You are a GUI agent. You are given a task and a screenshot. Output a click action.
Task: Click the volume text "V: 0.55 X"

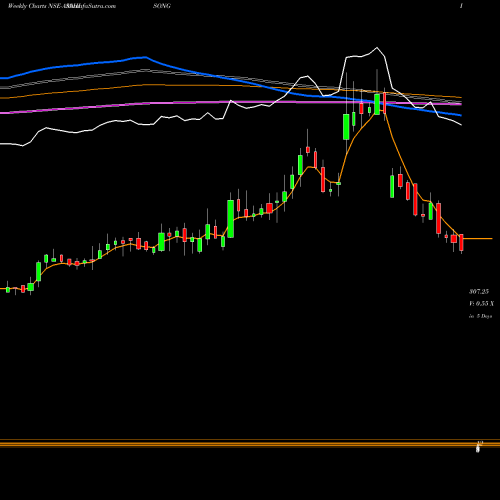coord(481,304)
